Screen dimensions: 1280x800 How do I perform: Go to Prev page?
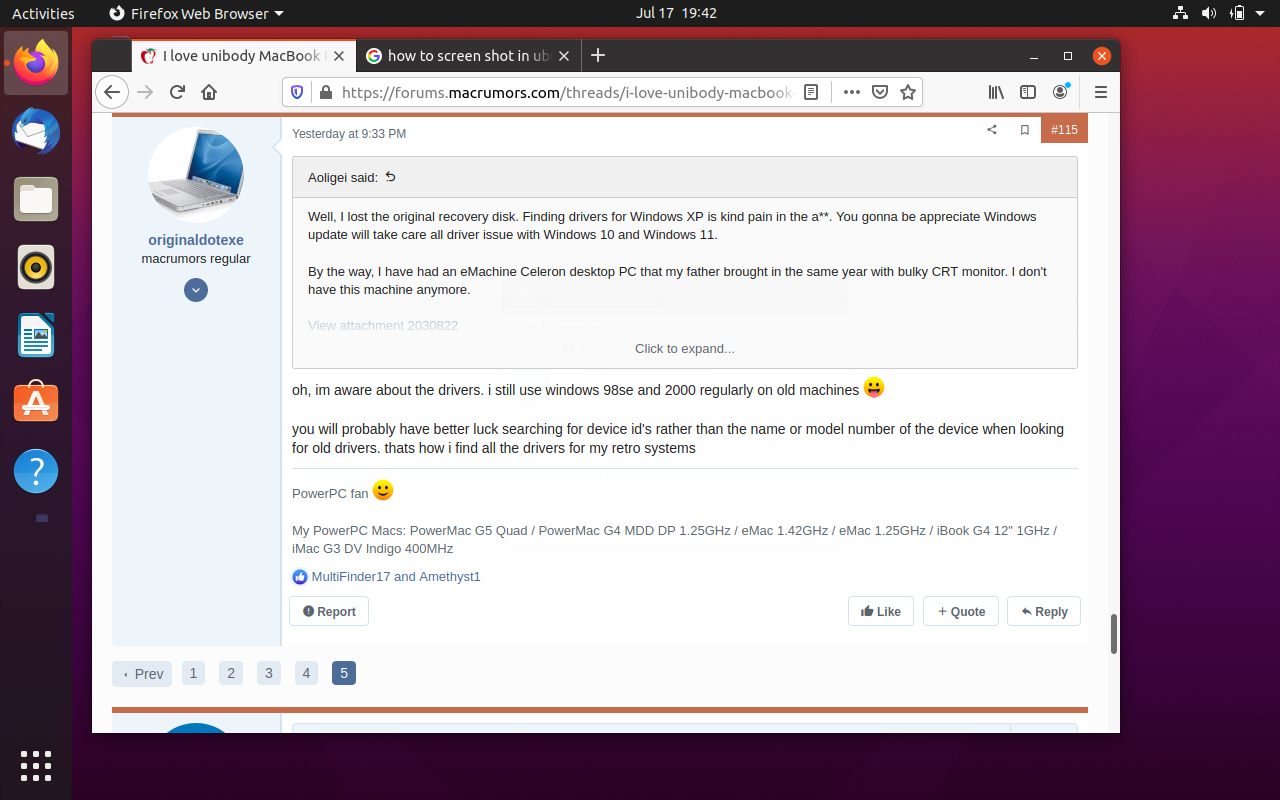(x=142, y=674)
